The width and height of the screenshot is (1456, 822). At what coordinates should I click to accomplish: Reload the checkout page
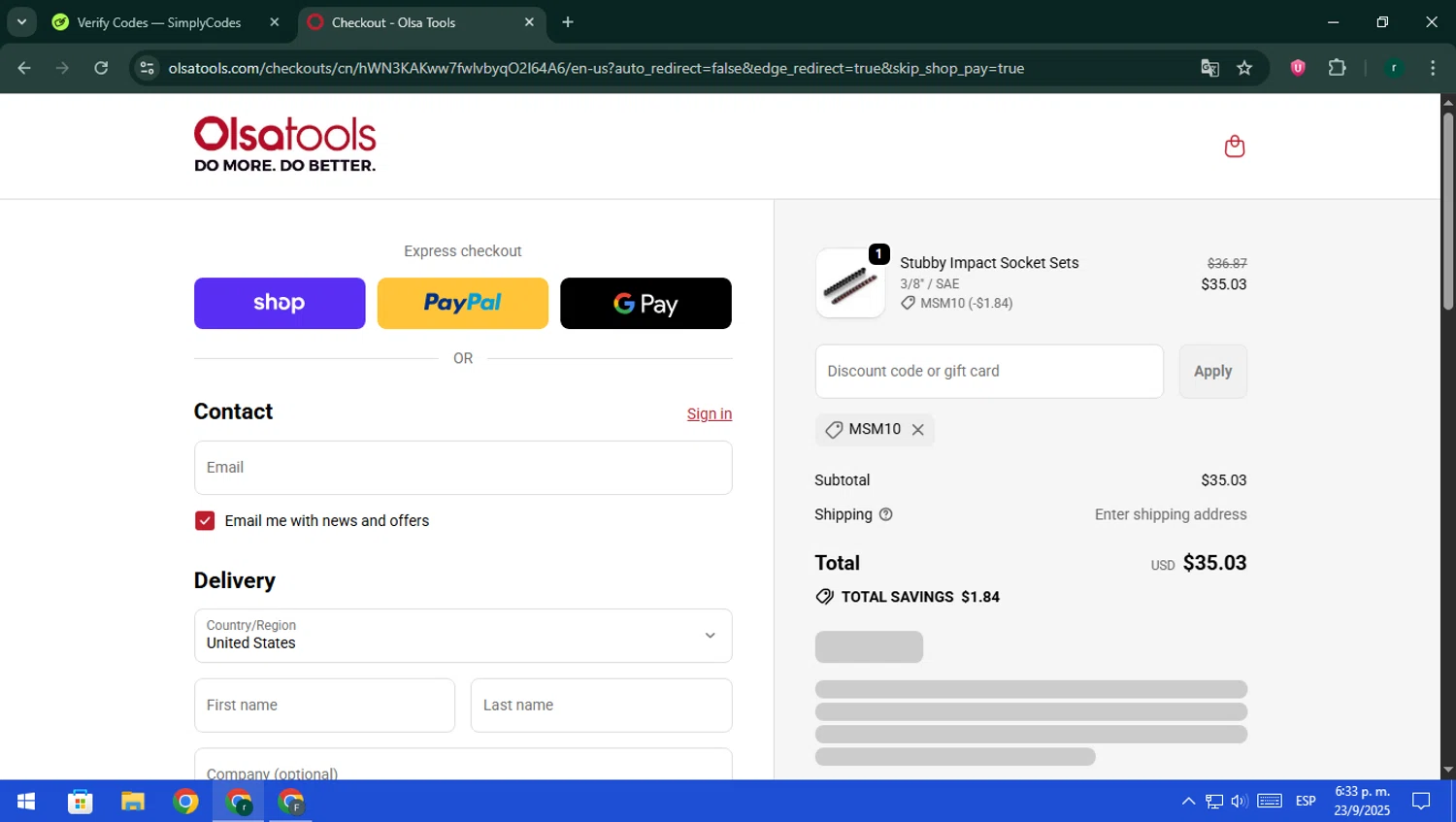click(101, 68)
